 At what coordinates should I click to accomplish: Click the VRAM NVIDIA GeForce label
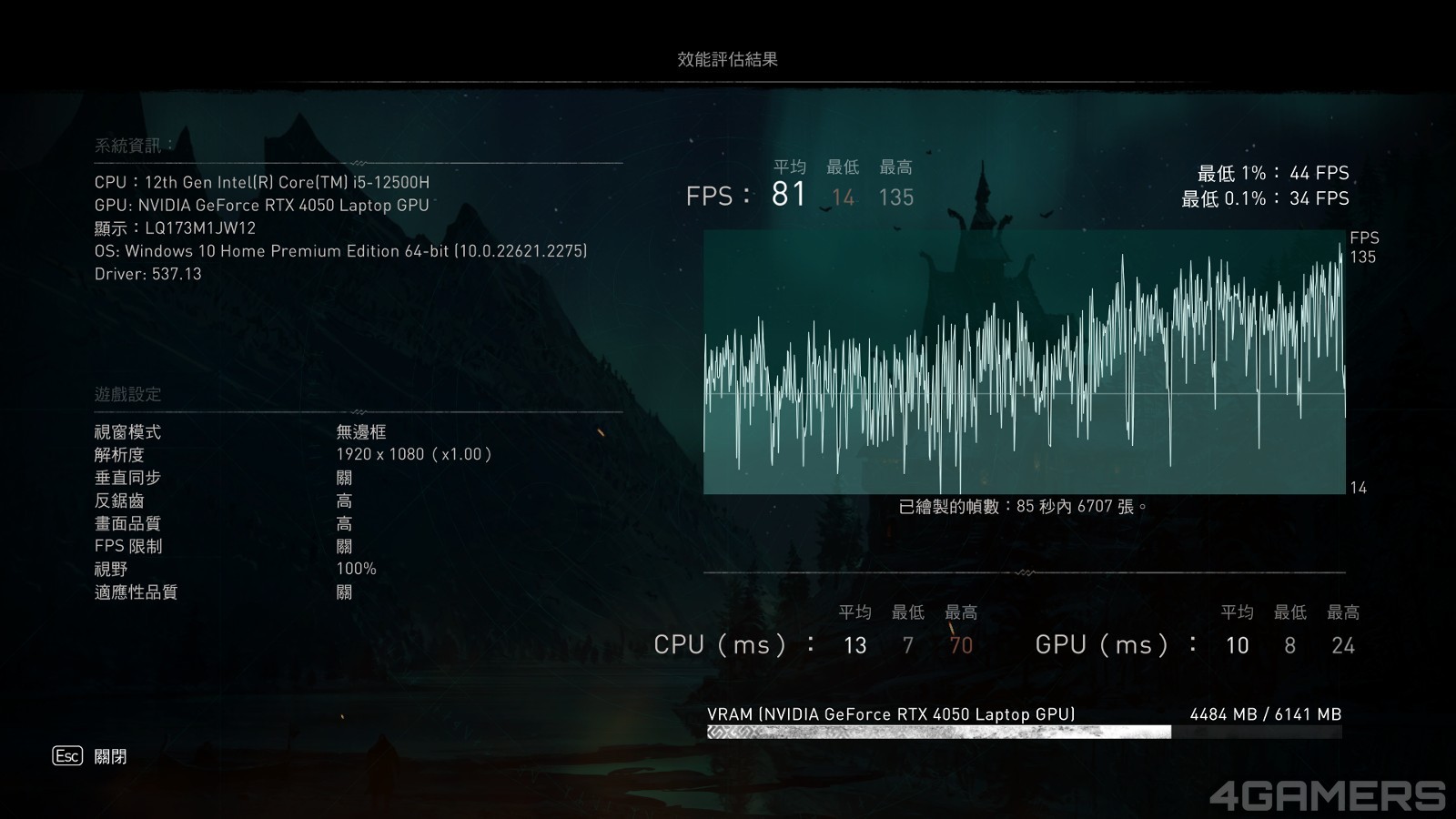pyautogui.click(x=891, y=714)
